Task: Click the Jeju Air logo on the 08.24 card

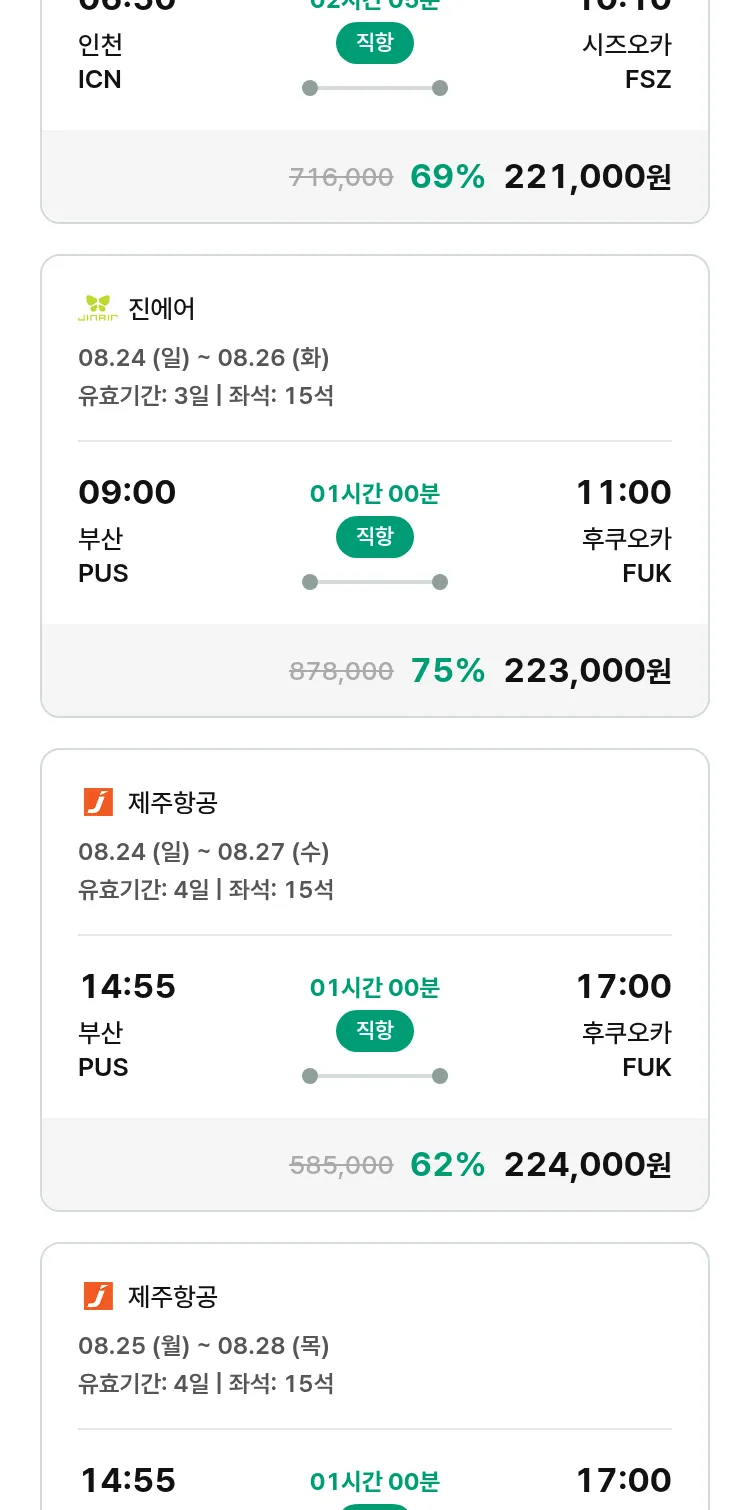Action: tap(98, 802)
